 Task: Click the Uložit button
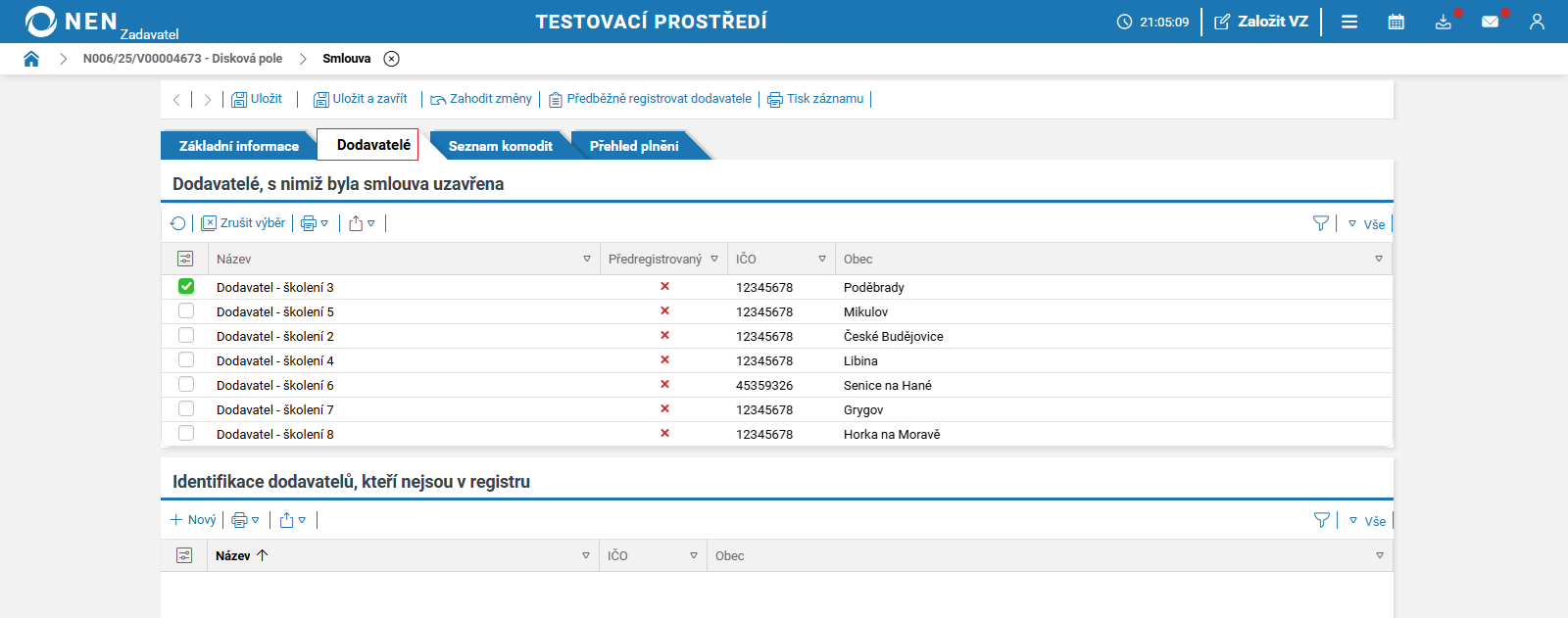click(x=257, y=99)
